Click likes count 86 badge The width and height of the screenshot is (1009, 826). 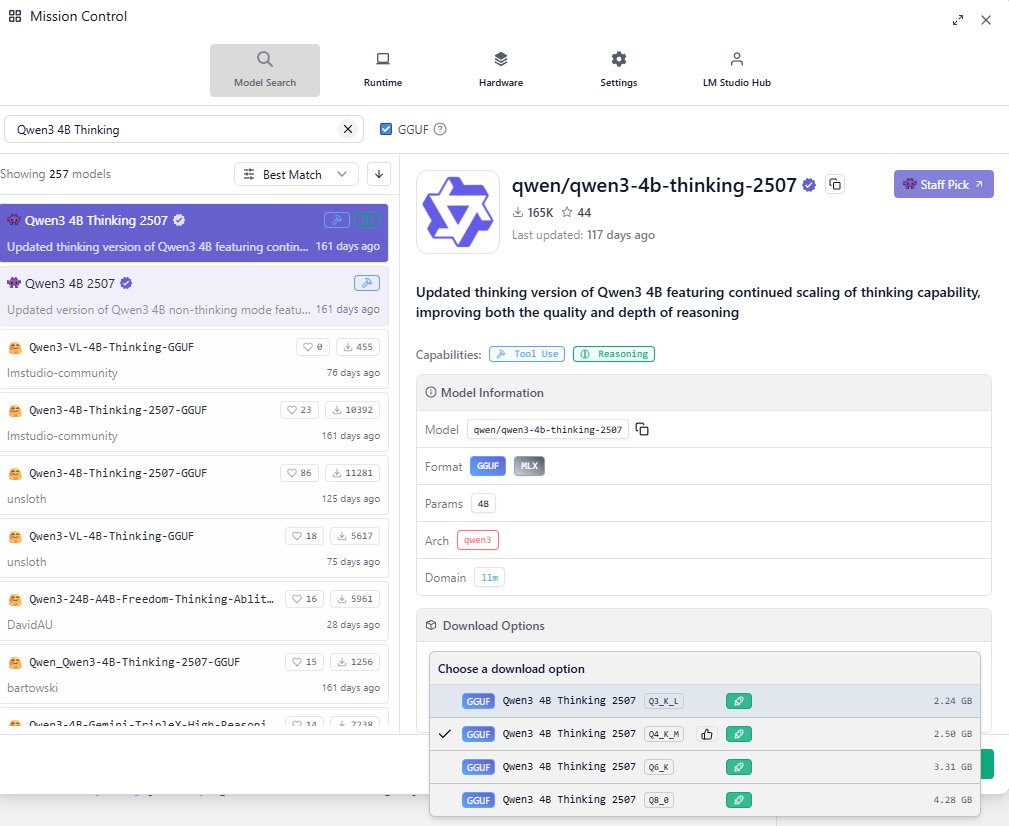click(299, 473)
